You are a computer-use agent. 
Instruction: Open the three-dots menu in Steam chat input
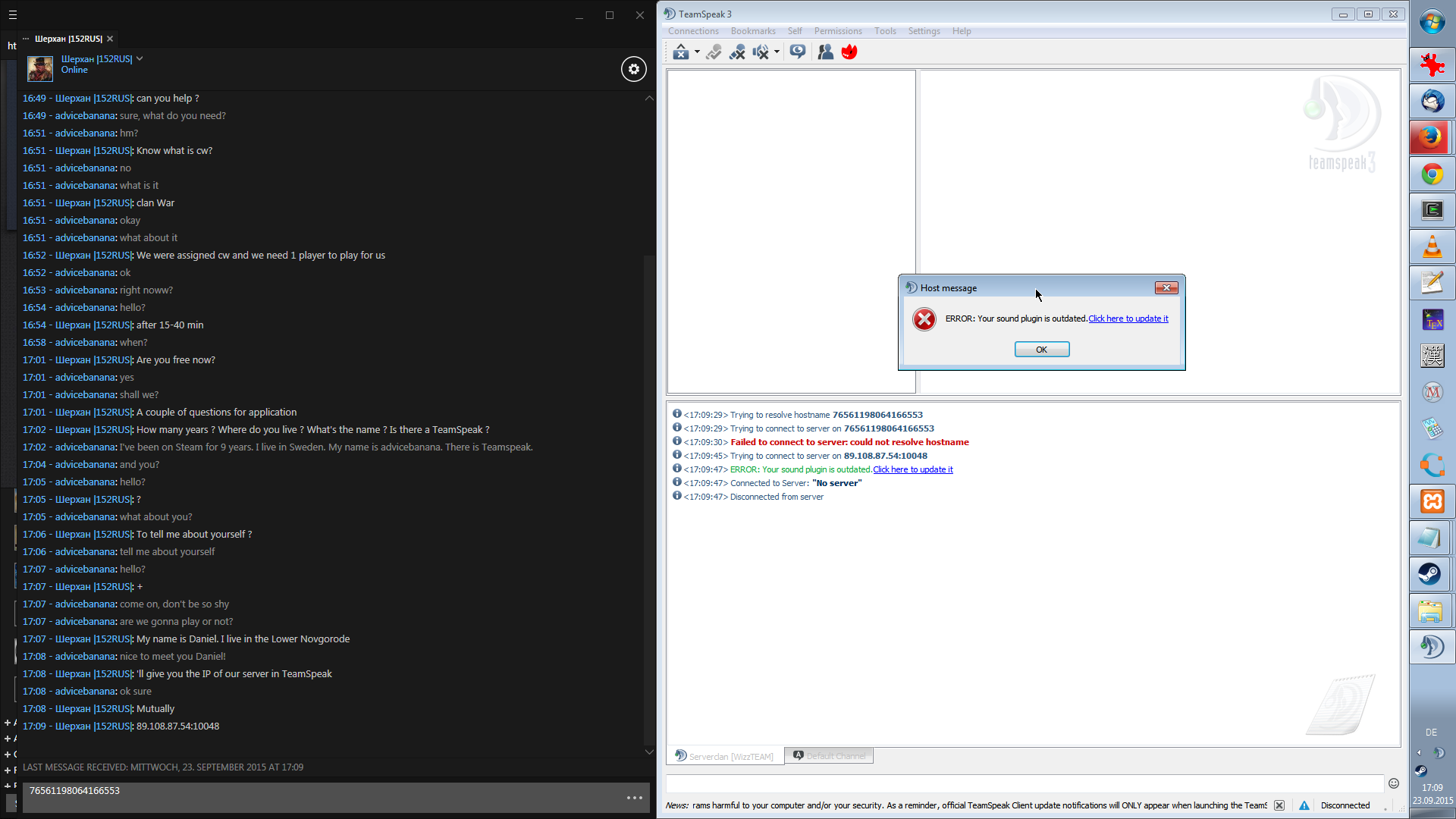pyautogui.click(x=635, y=798)
